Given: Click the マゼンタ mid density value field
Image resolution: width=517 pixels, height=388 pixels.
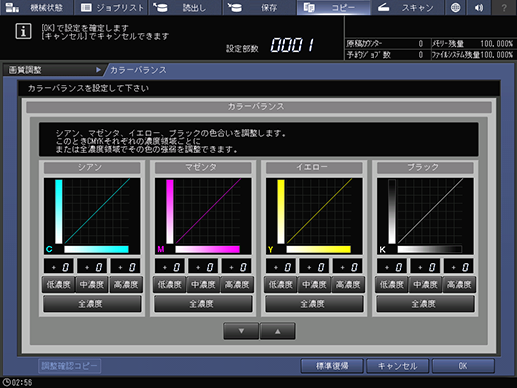Looking at the screenshot, I should [203, 267].
